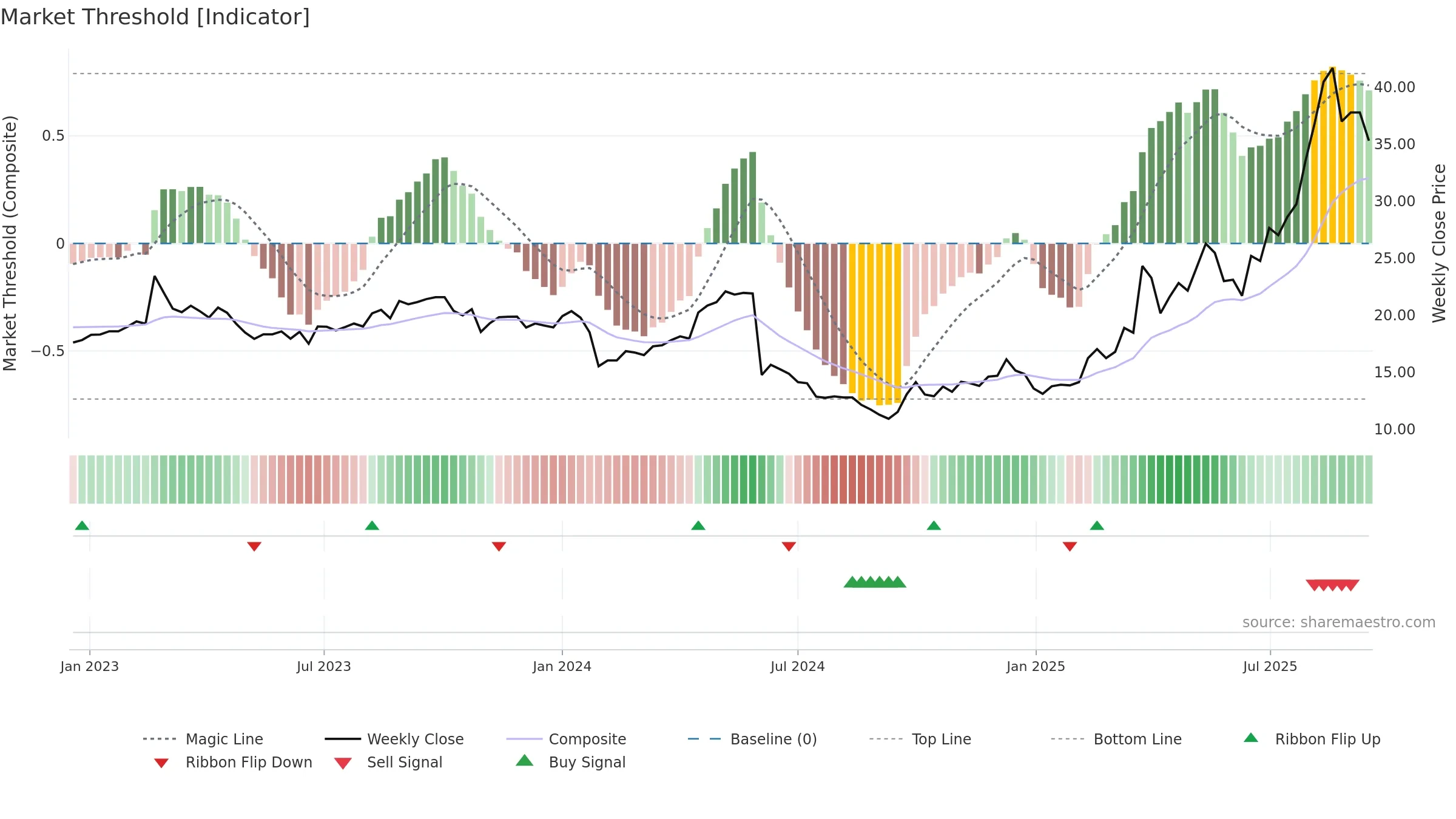Click the Ribbon Flip Up marker in Feb 2025
This screenshot has width=1456, height=819.
point(1097,525)
